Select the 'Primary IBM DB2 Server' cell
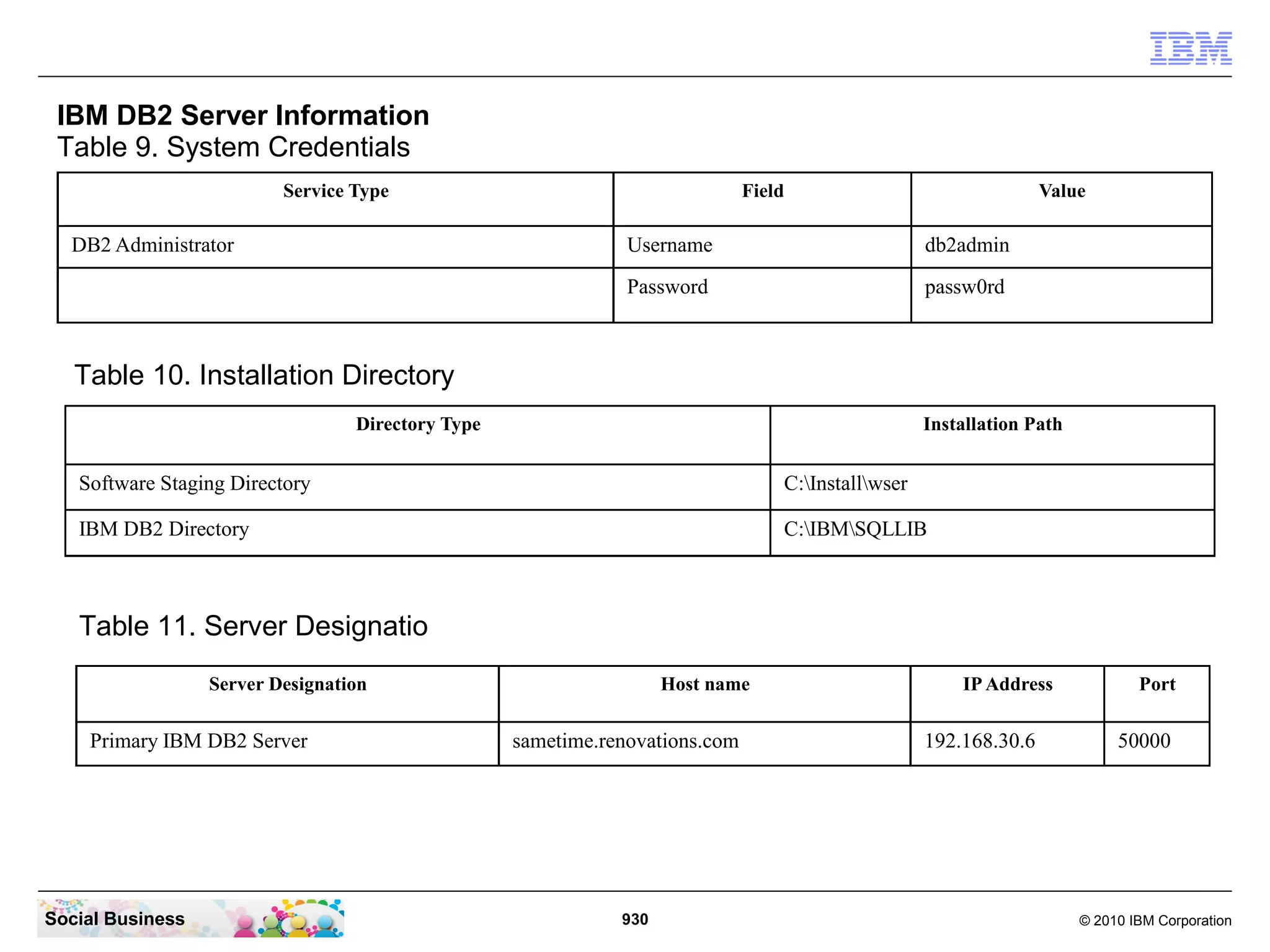1270x952 pixels. click(288, 744)
